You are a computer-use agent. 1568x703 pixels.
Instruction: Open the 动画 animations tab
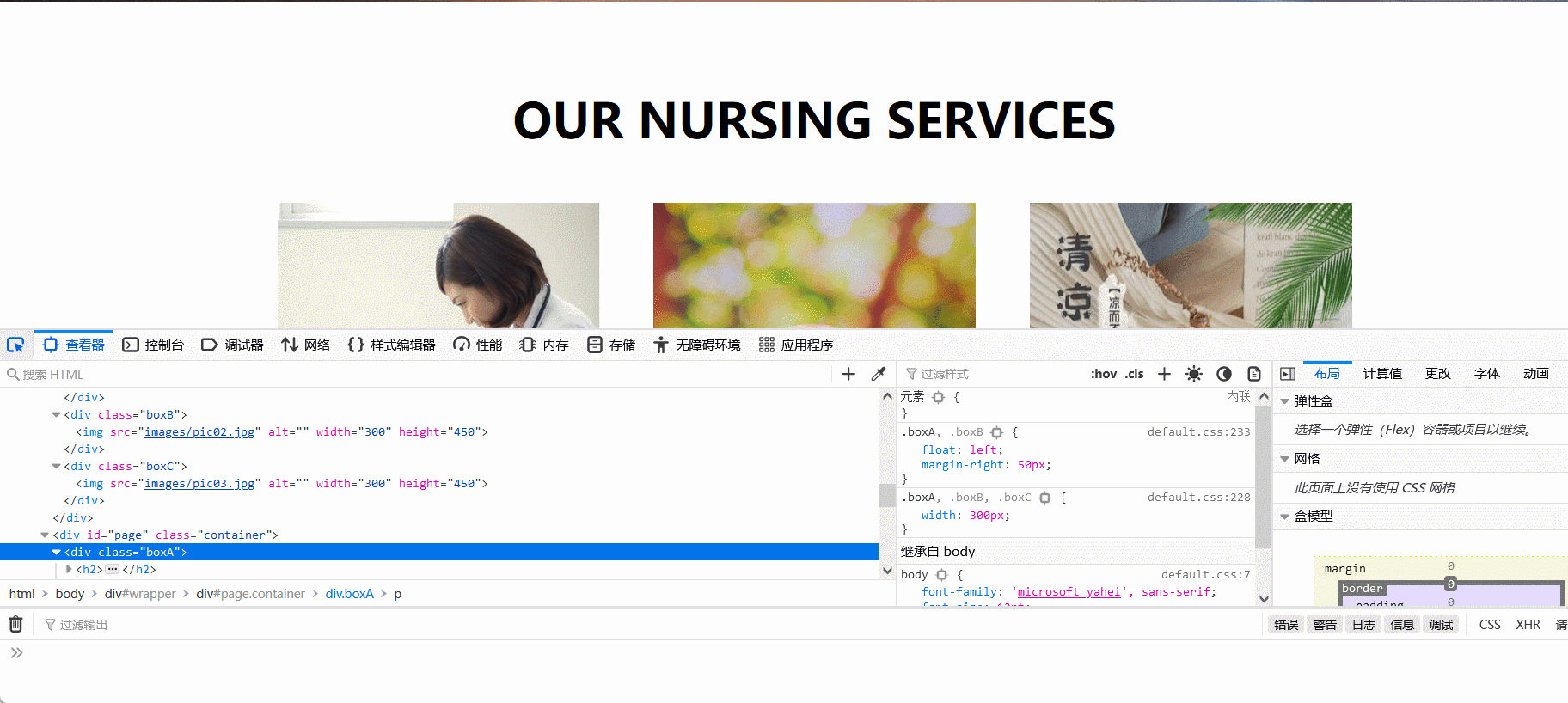click(1536, 373)
